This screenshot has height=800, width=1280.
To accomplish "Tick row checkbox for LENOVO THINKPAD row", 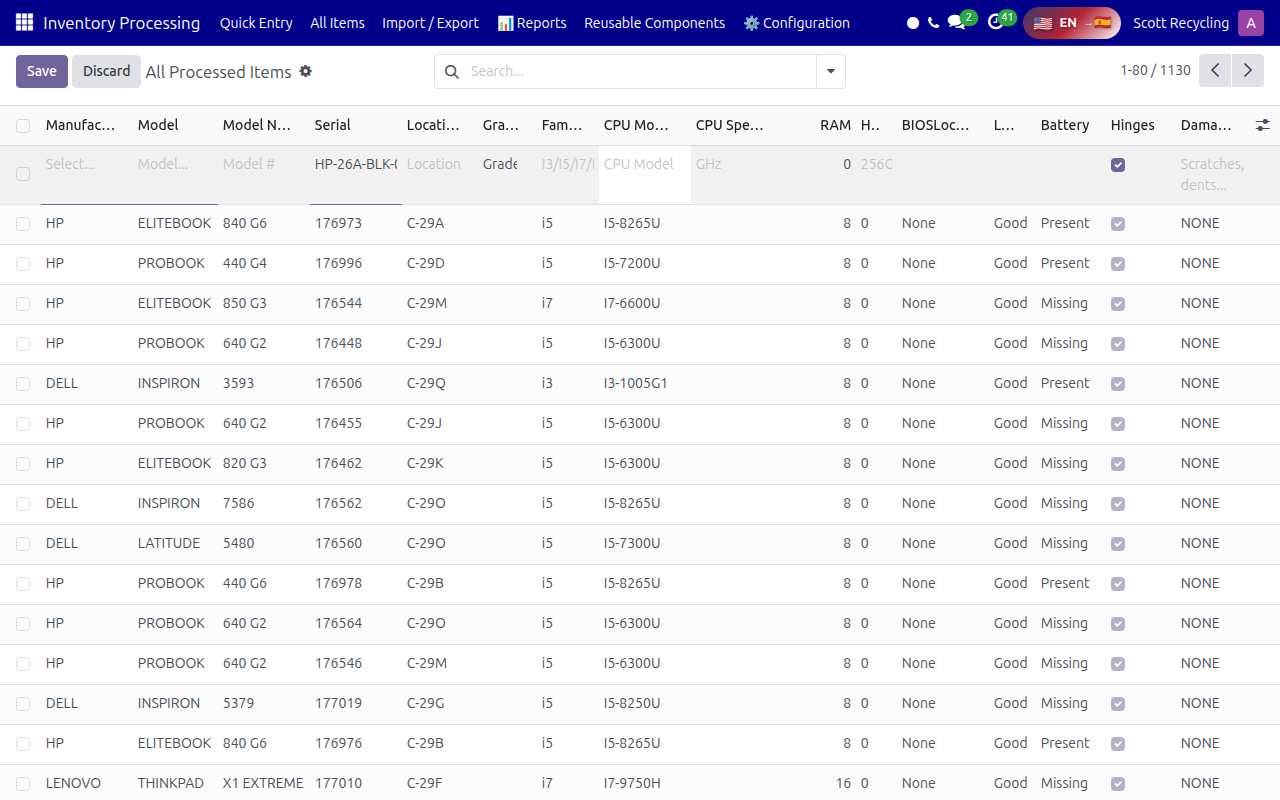I will click(23, 784).
